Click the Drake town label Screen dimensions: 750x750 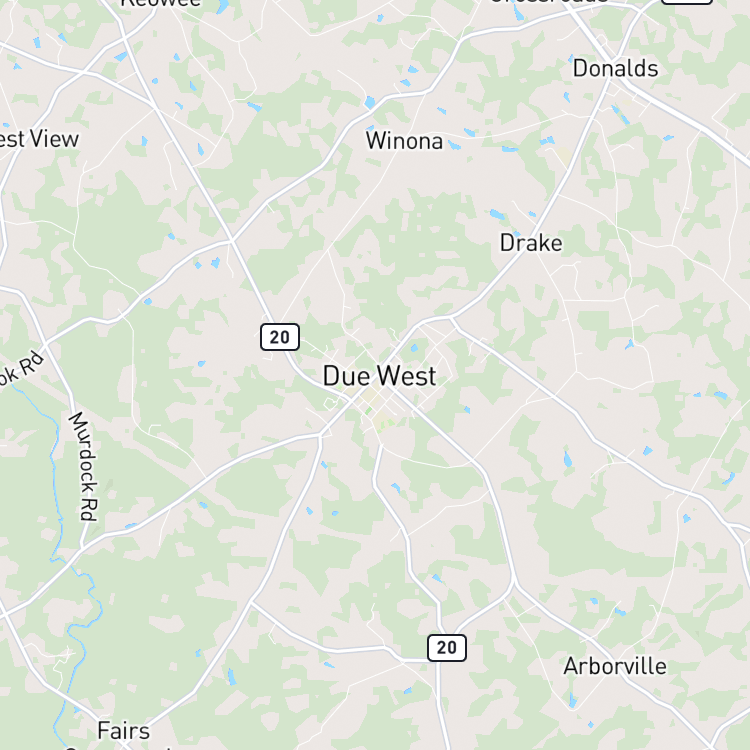[x=531, y=243]
